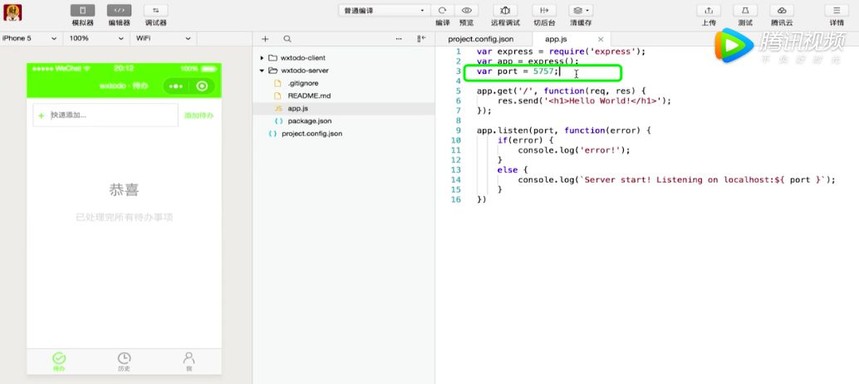Screen dimensions: 859x384
Task: Expand the wxtodo-client folder arrow
Action: click(262, 58)
